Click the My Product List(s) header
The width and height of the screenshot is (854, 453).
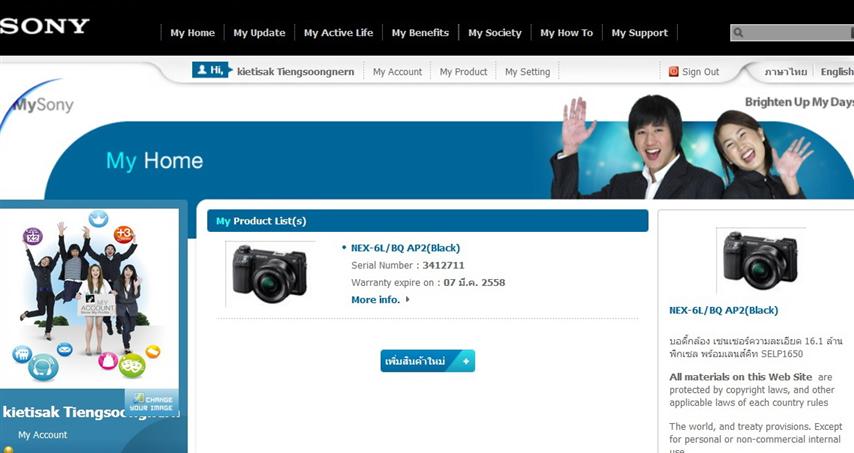pyautogui.click(x=428, y=221)
